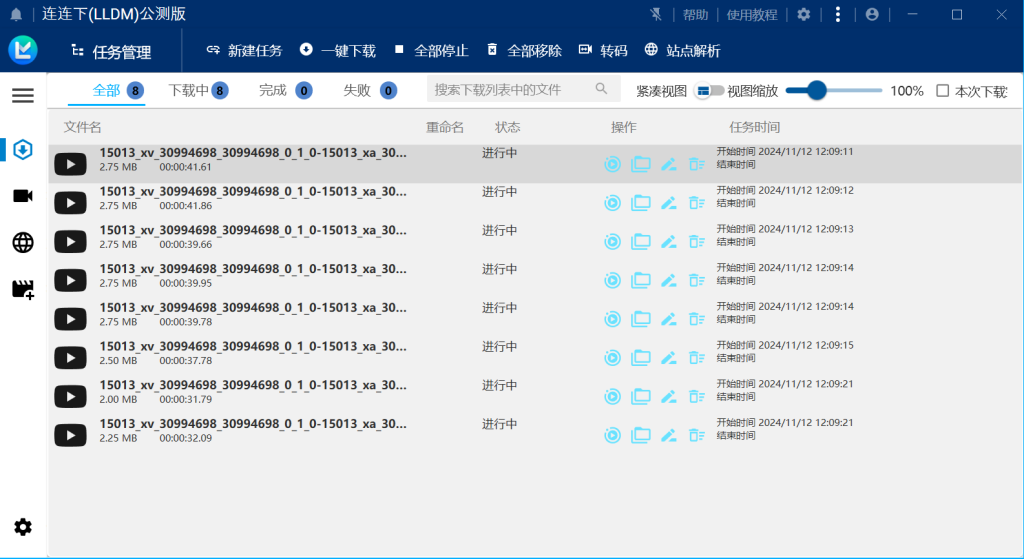This screenshot has height=559, width=1024.
Task: Delete the task started at 12:09:13
Action: 697,242
